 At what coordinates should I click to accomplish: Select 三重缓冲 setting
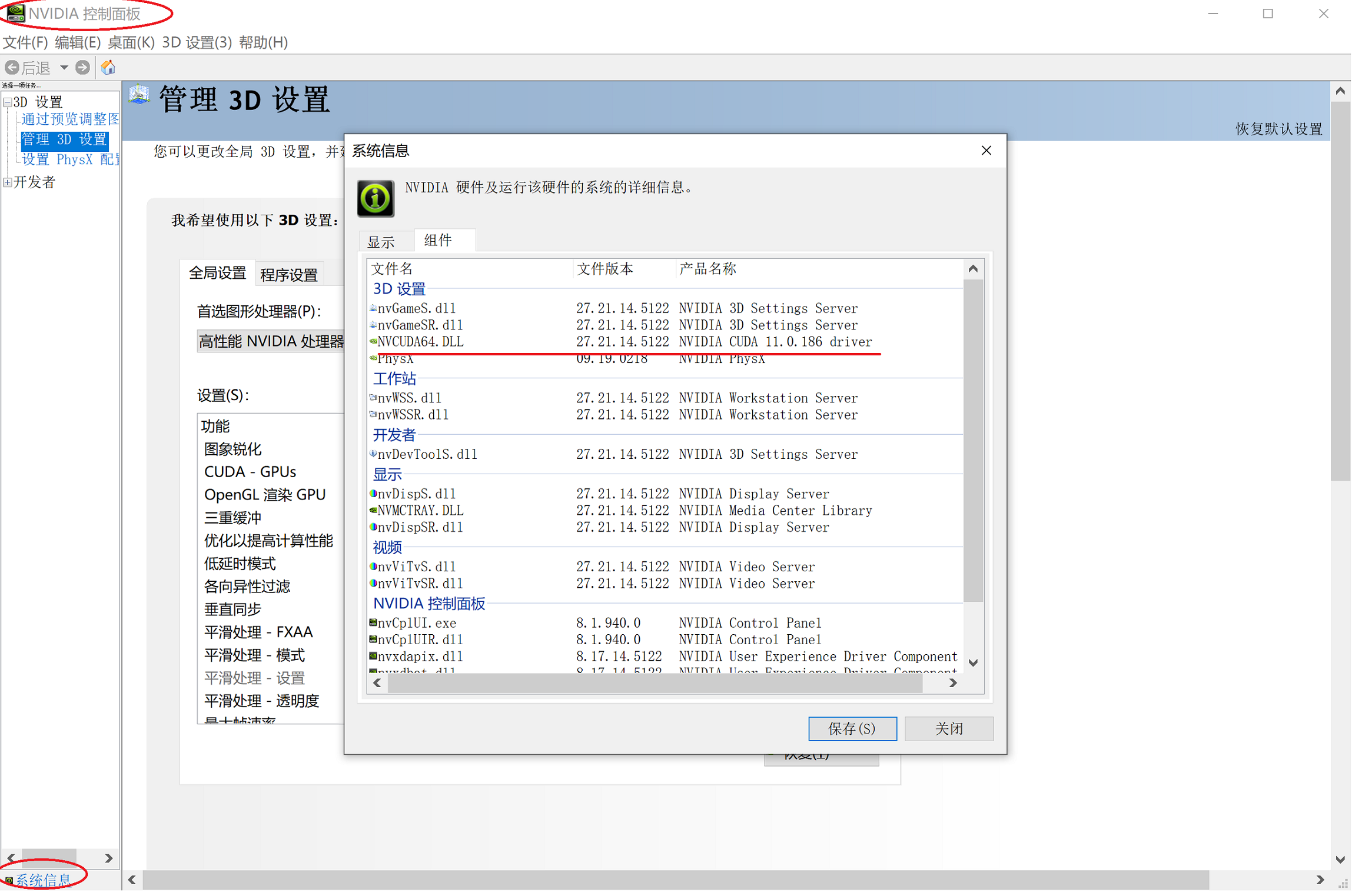pos(233,518)
